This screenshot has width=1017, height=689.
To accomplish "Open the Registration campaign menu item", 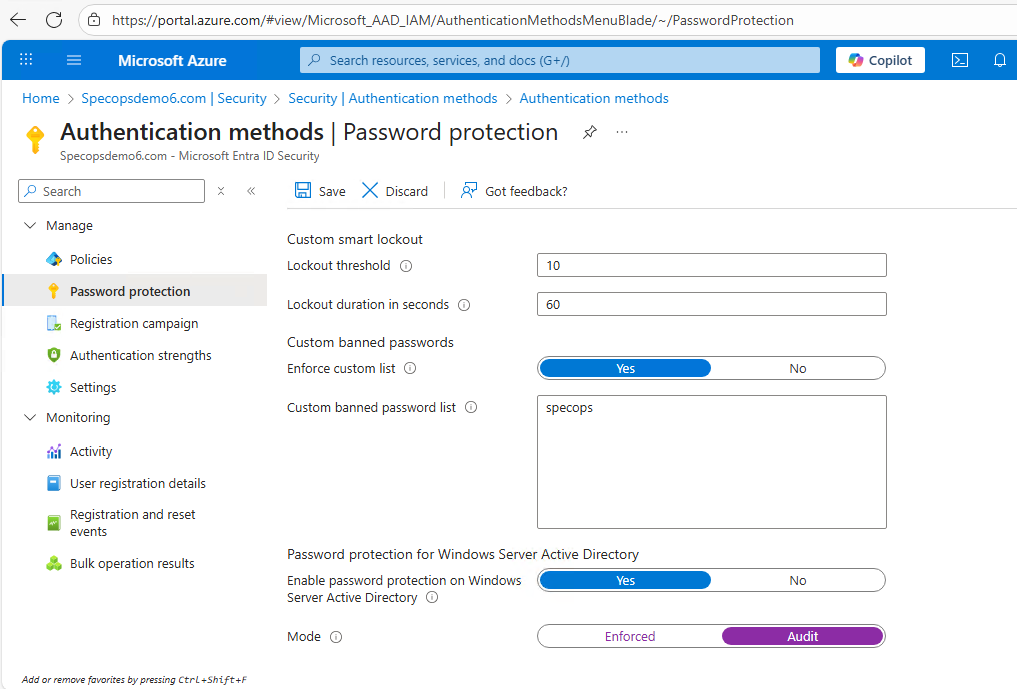I will pyautogui.click(x=134, y=323).
